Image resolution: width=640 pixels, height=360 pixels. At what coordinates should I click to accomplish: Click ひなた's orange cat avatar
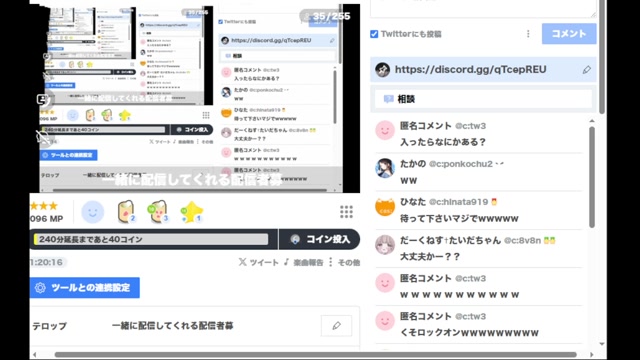pos(385,207)
